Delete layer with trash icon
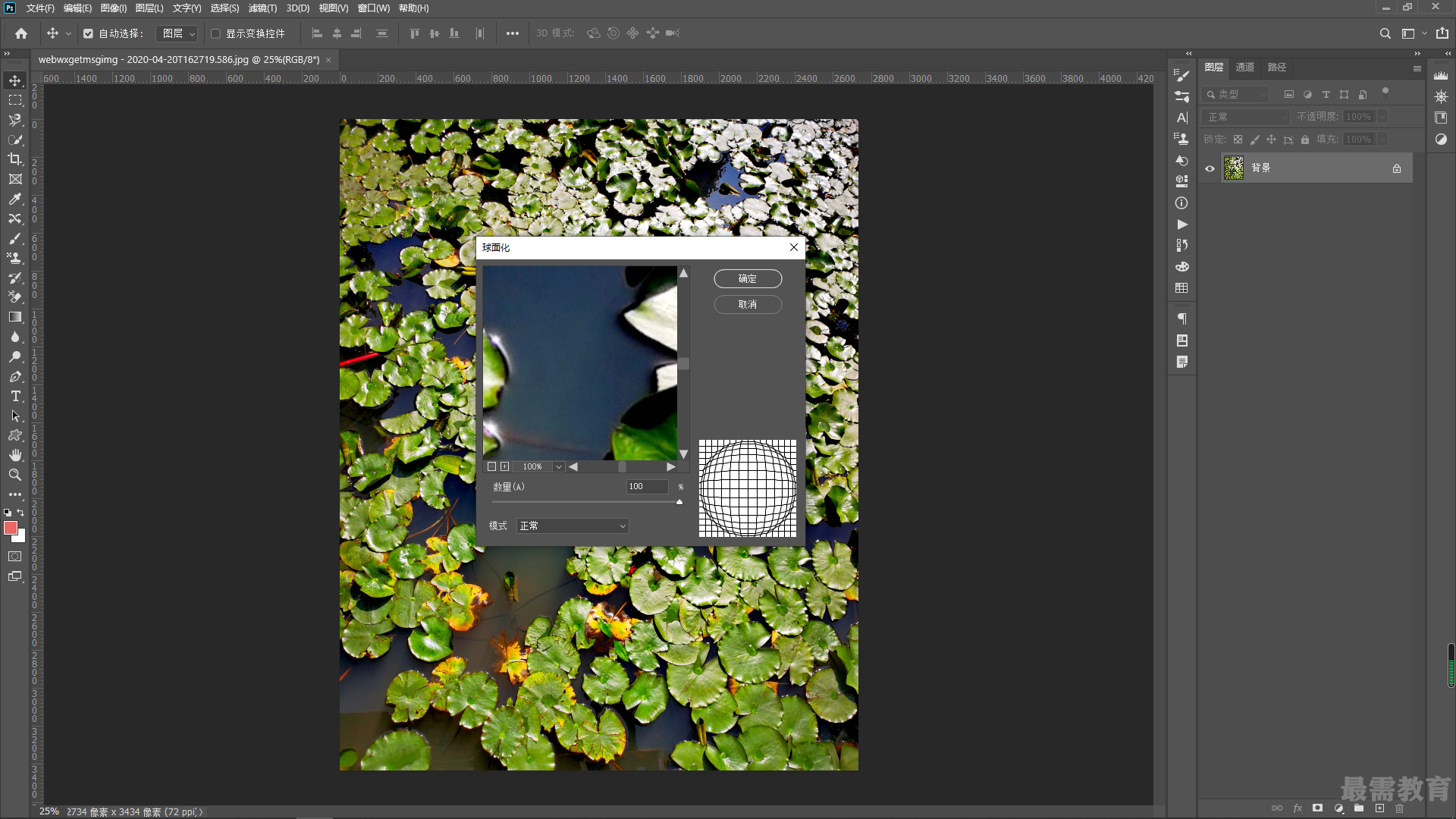The width and height of the screenshot is (1456, 819). [1400, 808]
